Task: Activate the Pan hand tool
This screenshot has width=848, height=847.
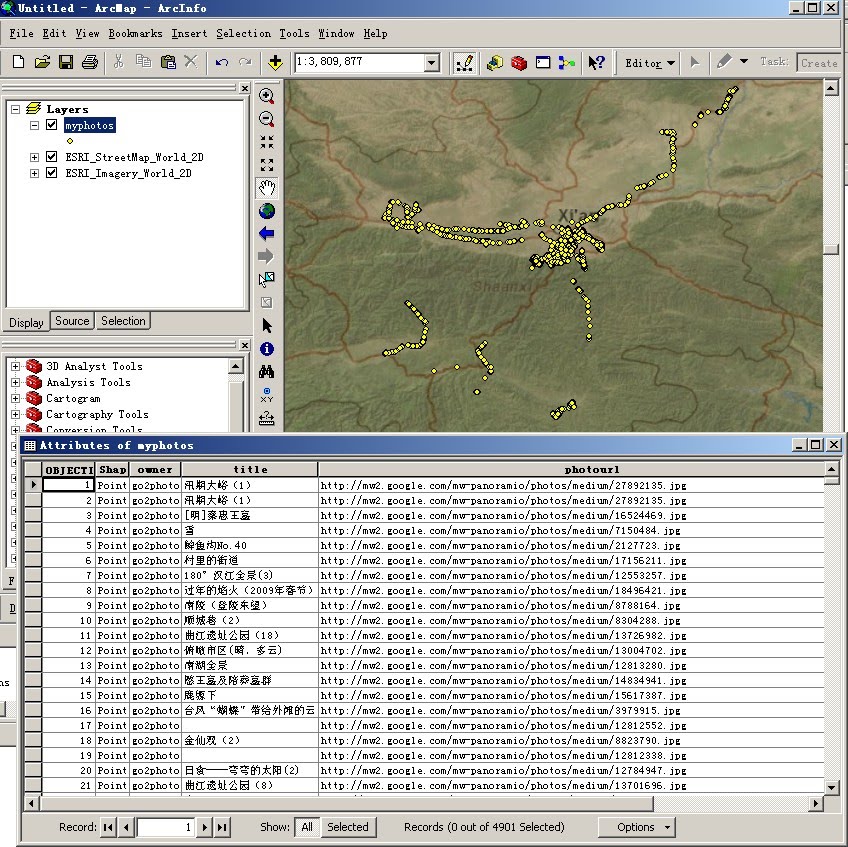Action: 266,188
